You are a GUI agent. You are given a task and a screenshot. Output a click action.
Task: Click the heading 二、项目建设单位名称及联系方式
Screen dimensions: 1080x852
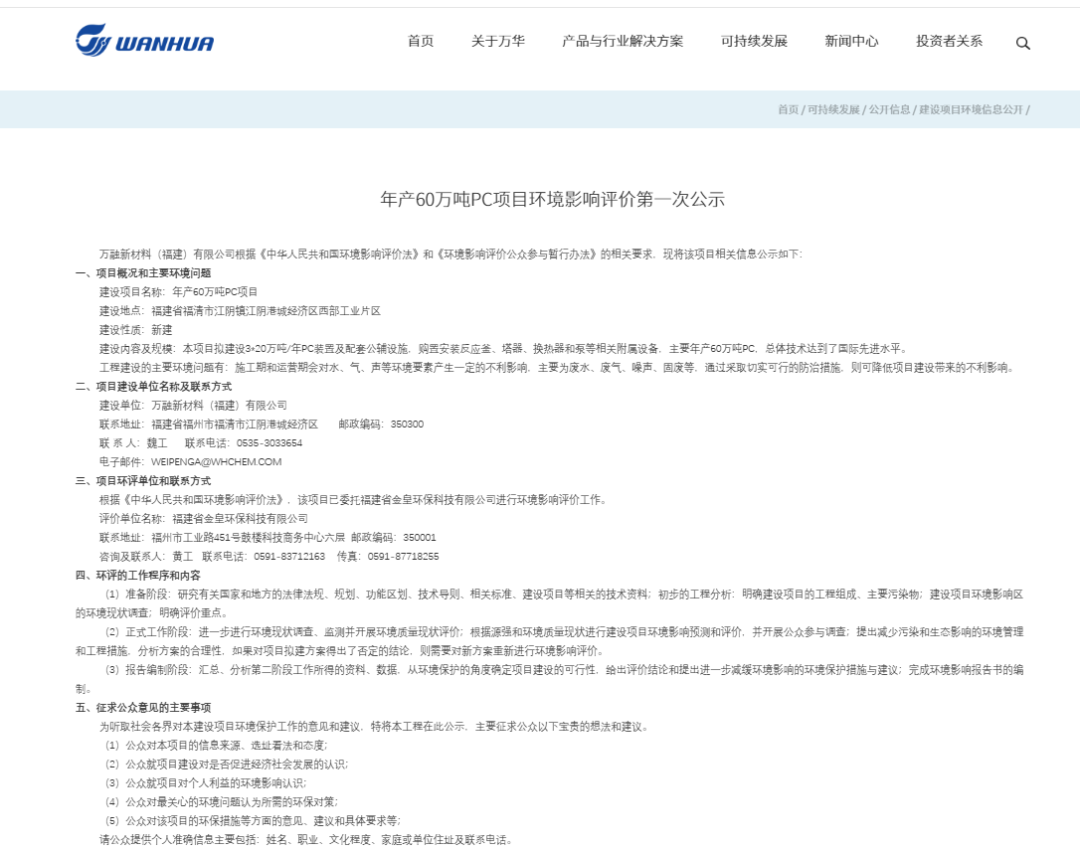click(154, 386)
